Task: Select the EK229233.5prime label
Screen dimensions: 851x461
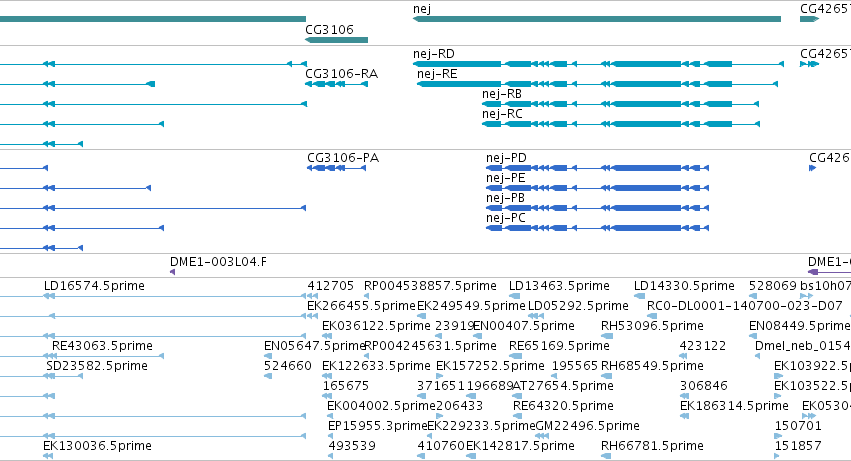Action: pos(481,426)
